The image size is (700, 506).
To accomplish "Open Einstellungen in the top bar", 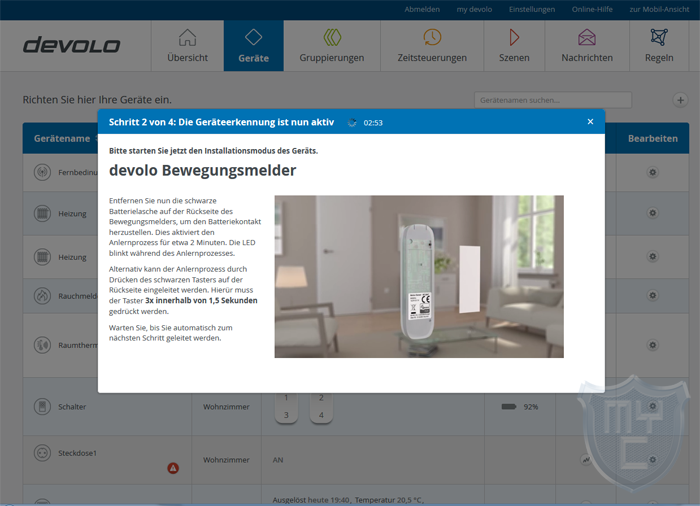I will tap(532, 9).
